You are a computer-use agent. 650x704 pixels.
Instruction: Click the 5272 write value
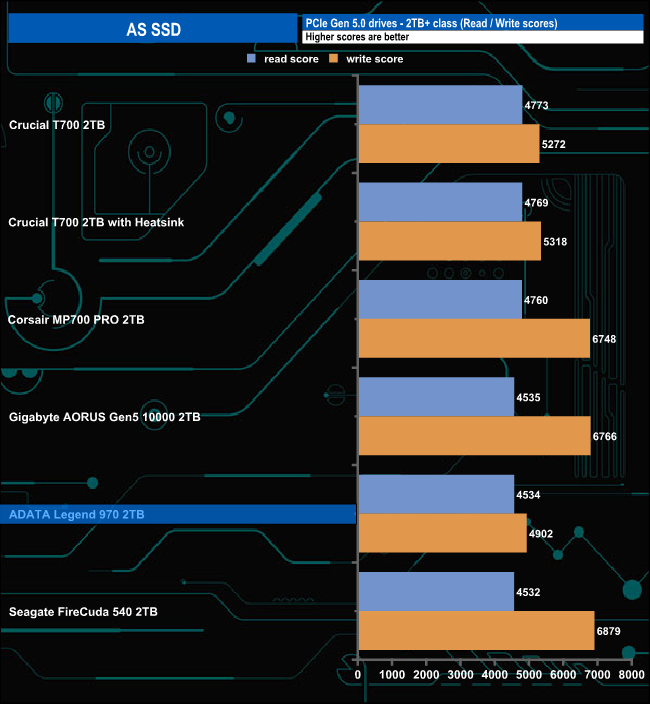(553, 144)
